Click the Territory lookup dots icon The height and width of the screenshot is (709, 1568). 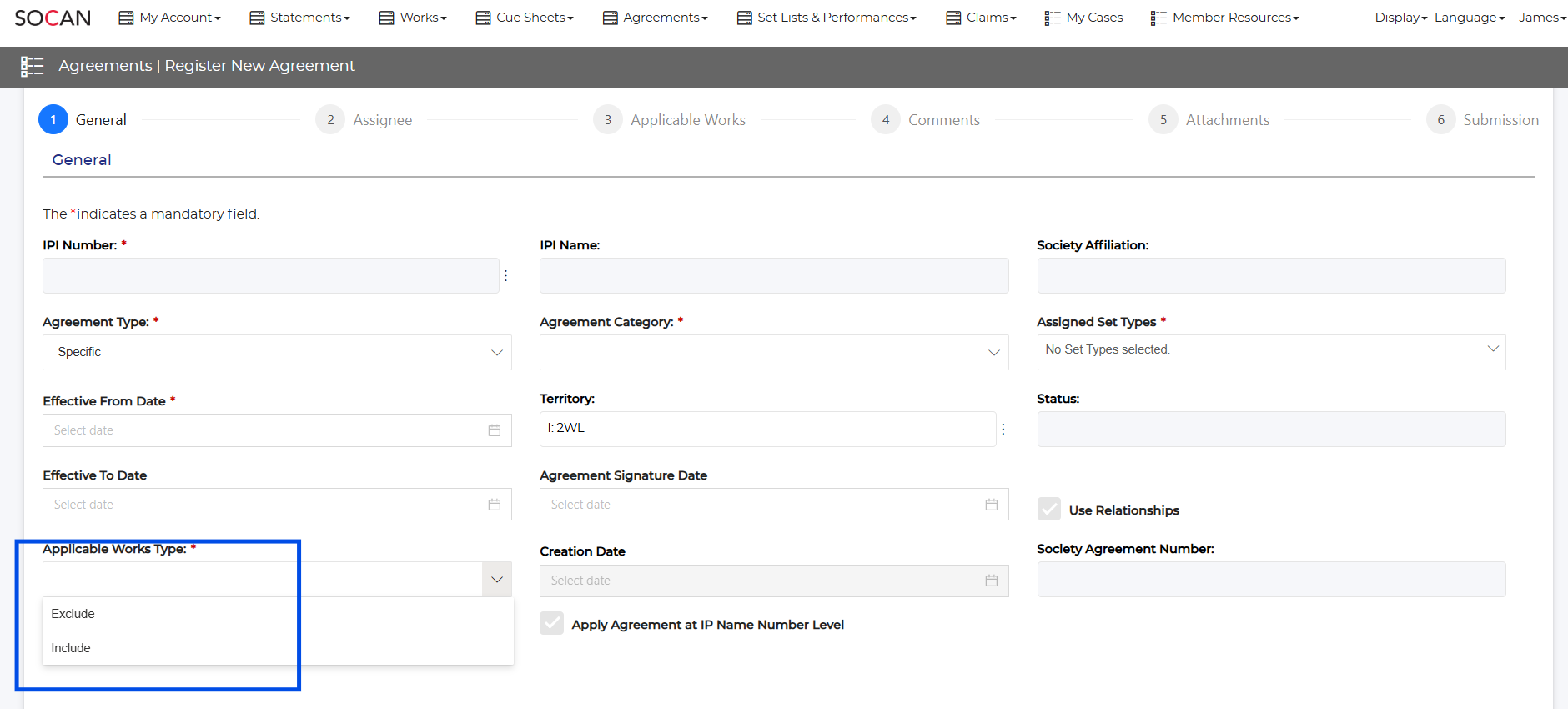[1003, 429]
